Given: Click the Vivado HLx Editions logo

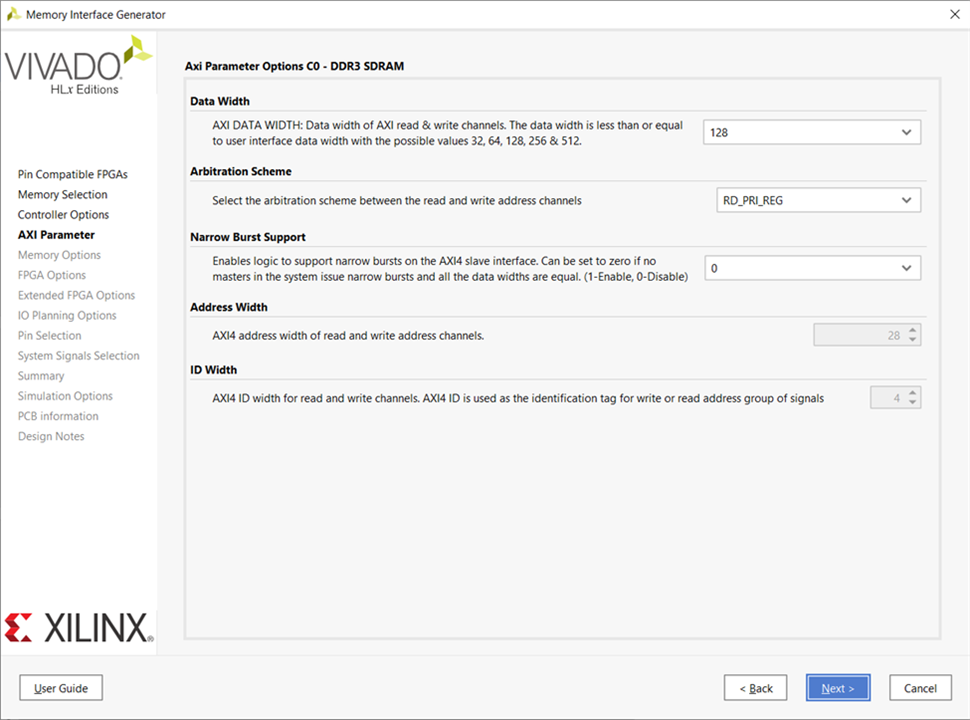Looking at the screenshot, I should [78, 66].
